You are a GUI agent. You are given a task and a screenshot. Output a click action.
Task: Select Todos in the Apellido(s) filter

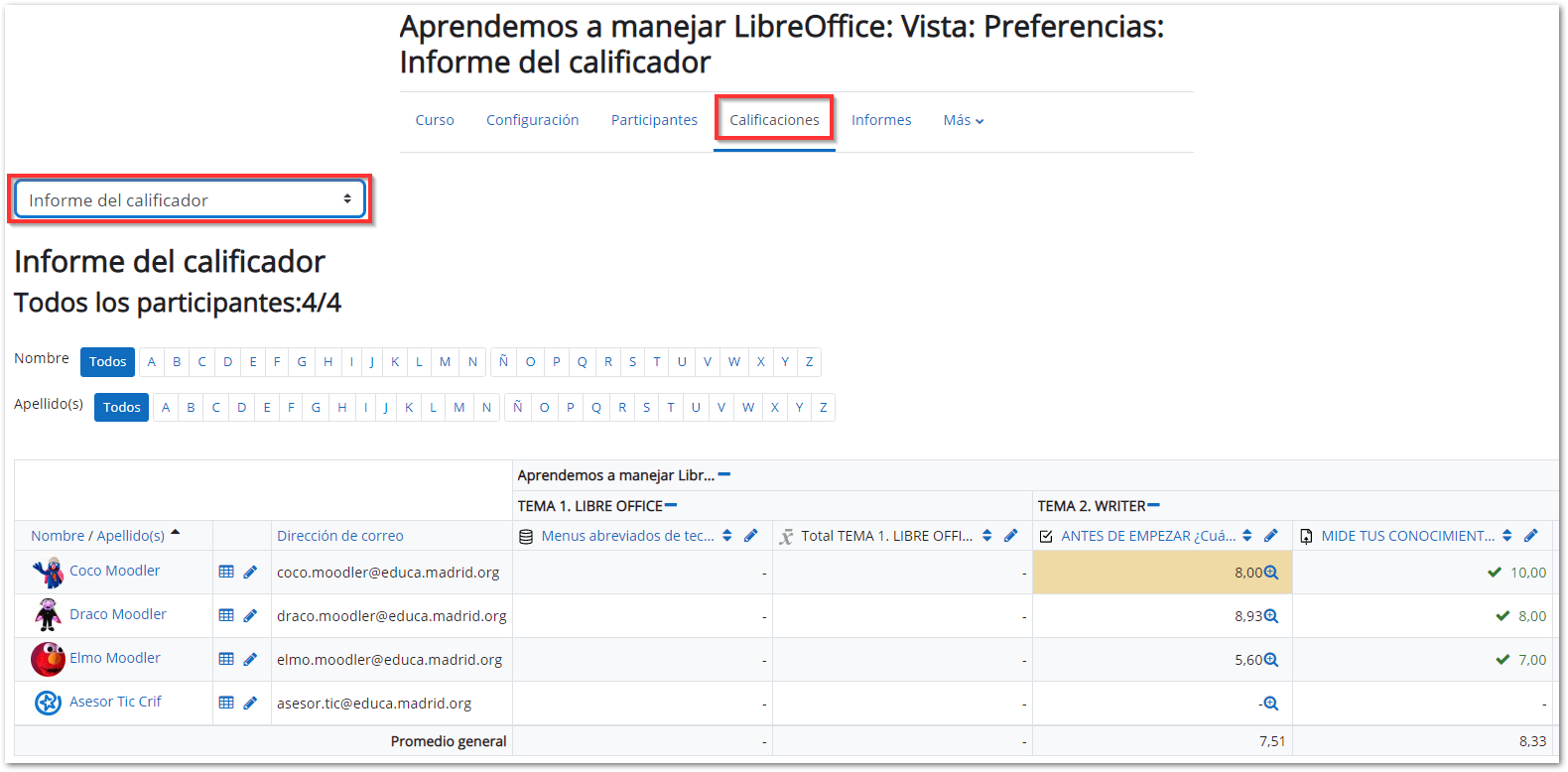[121, 407]
